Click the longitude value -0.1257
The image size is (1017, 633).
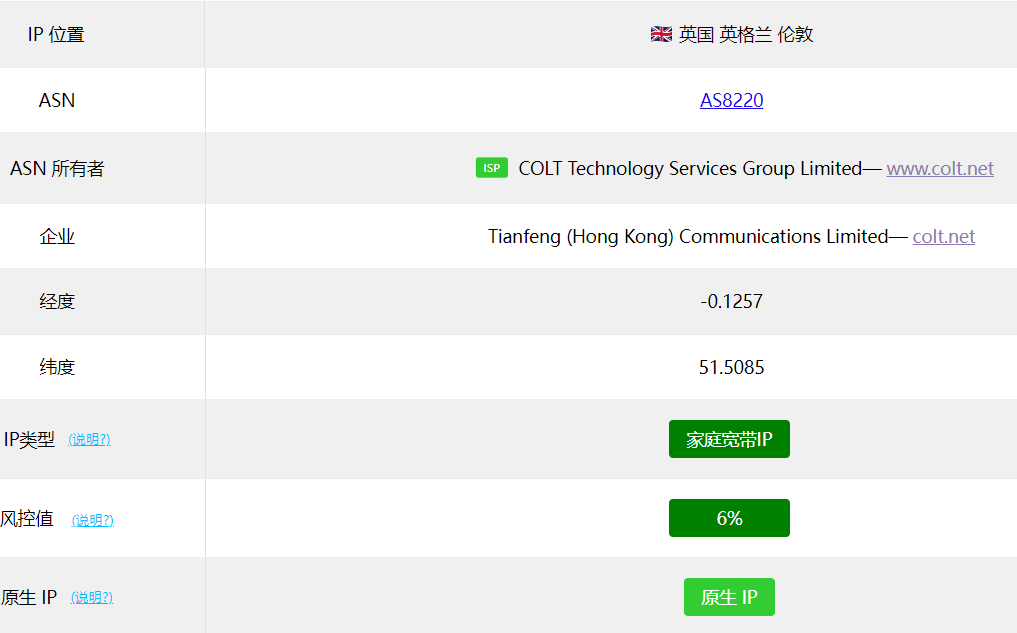[x=731, y=301]
